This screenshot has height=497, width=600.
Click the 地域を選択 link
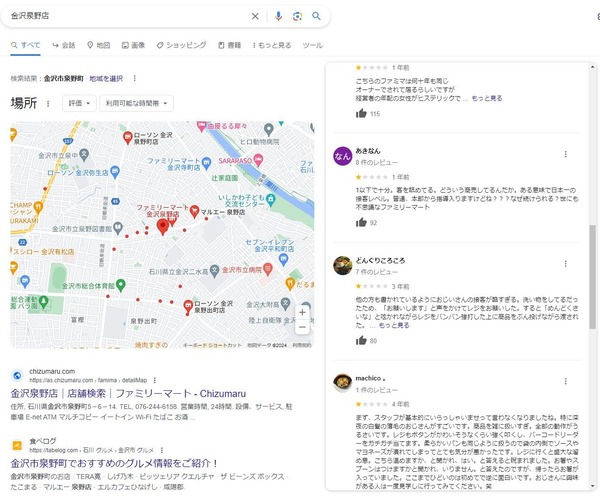(106, 78)
